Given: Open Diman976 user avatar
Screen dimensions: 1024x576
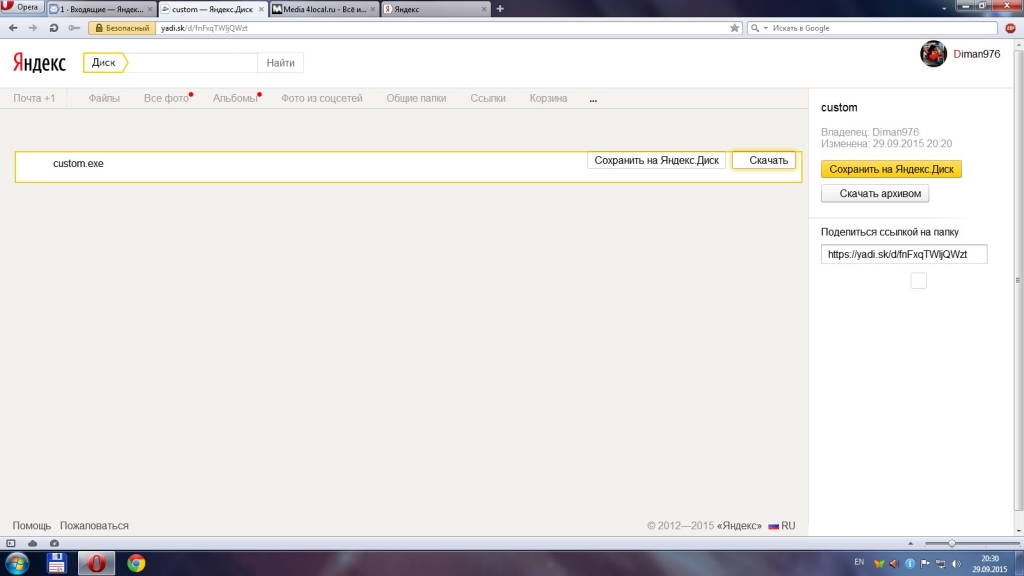Looking at the screenshot, I should point(933,54).
